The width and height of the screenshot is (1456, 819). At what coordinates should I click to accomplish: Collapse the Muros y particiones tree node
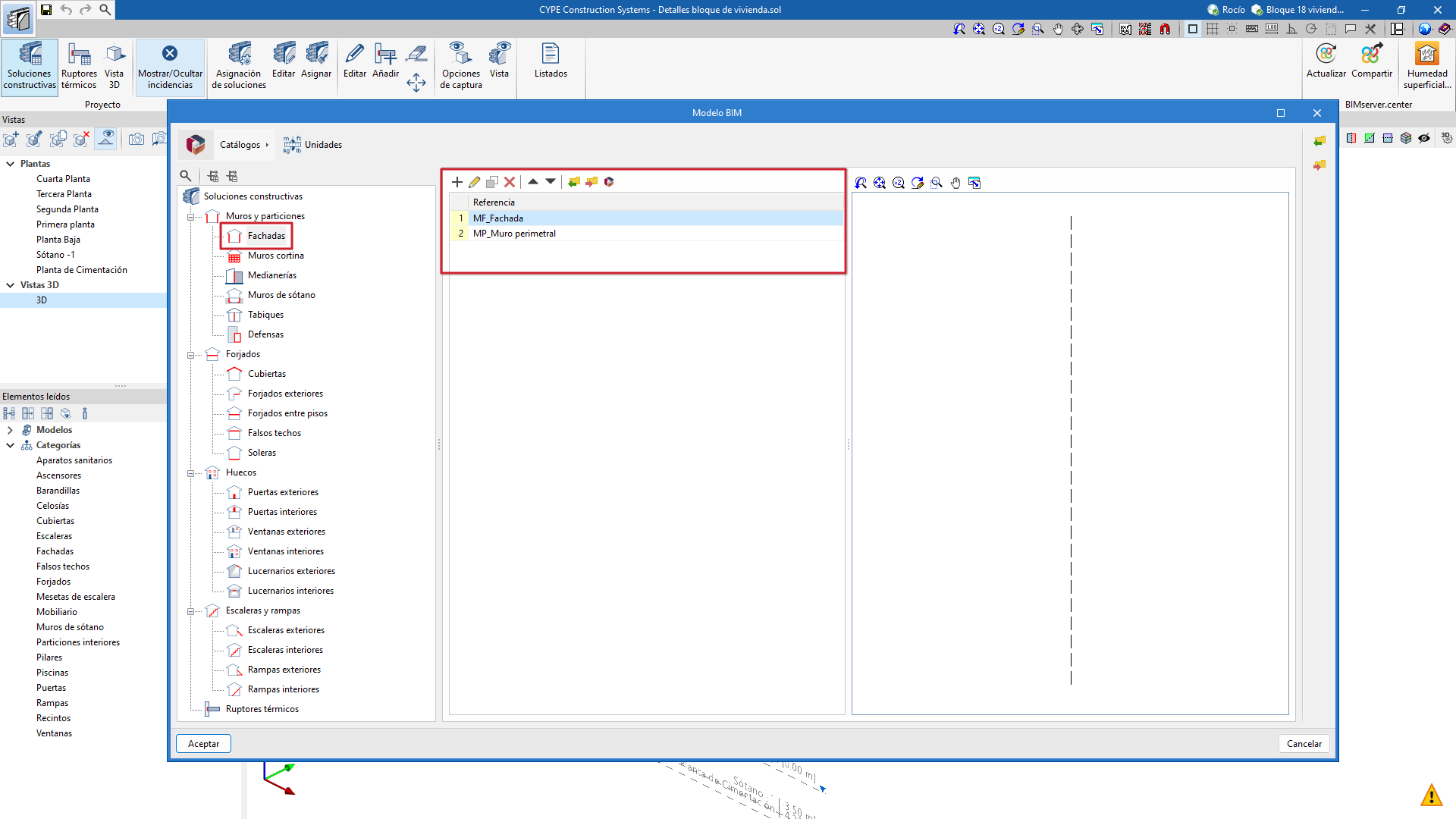(190, 217)
